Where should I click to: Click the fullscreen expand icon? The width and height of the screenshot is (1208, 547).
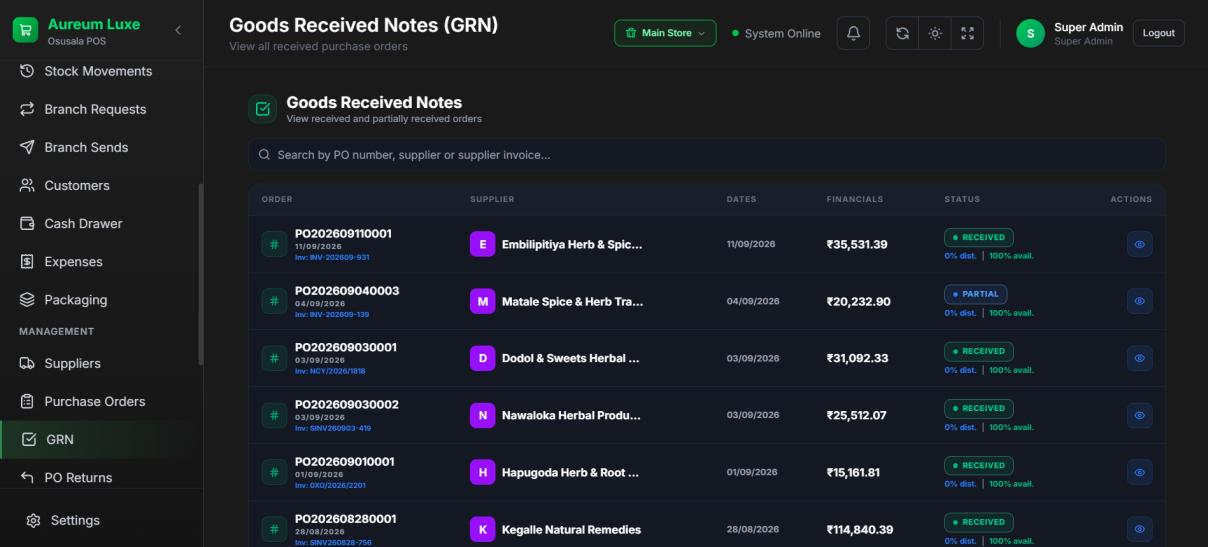point(967,33)
